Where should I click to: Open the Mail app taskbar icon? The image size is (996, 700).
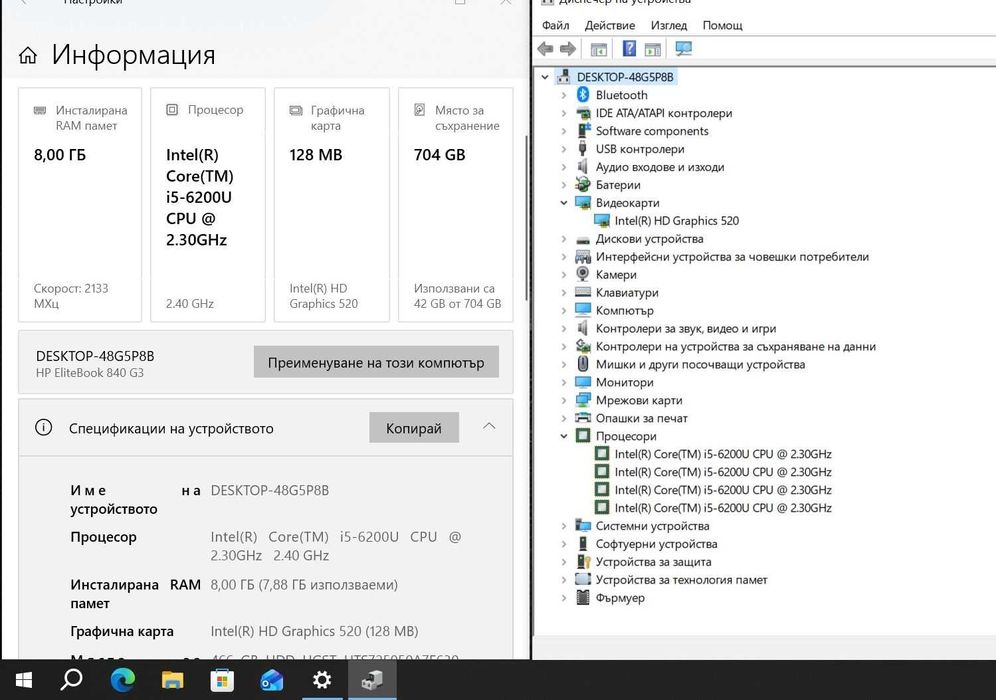point(272,680)
